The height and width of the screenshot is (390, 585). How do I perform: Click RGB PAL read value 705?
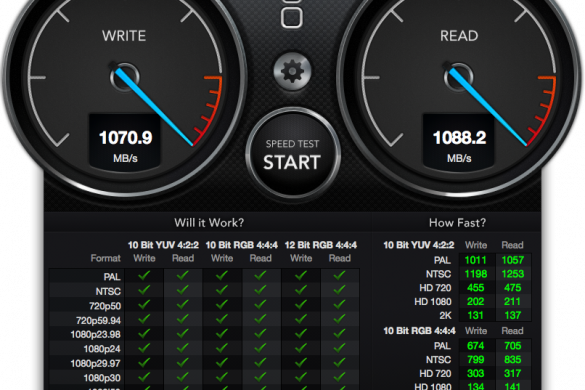pyautogui.click(x=513, y=346)
